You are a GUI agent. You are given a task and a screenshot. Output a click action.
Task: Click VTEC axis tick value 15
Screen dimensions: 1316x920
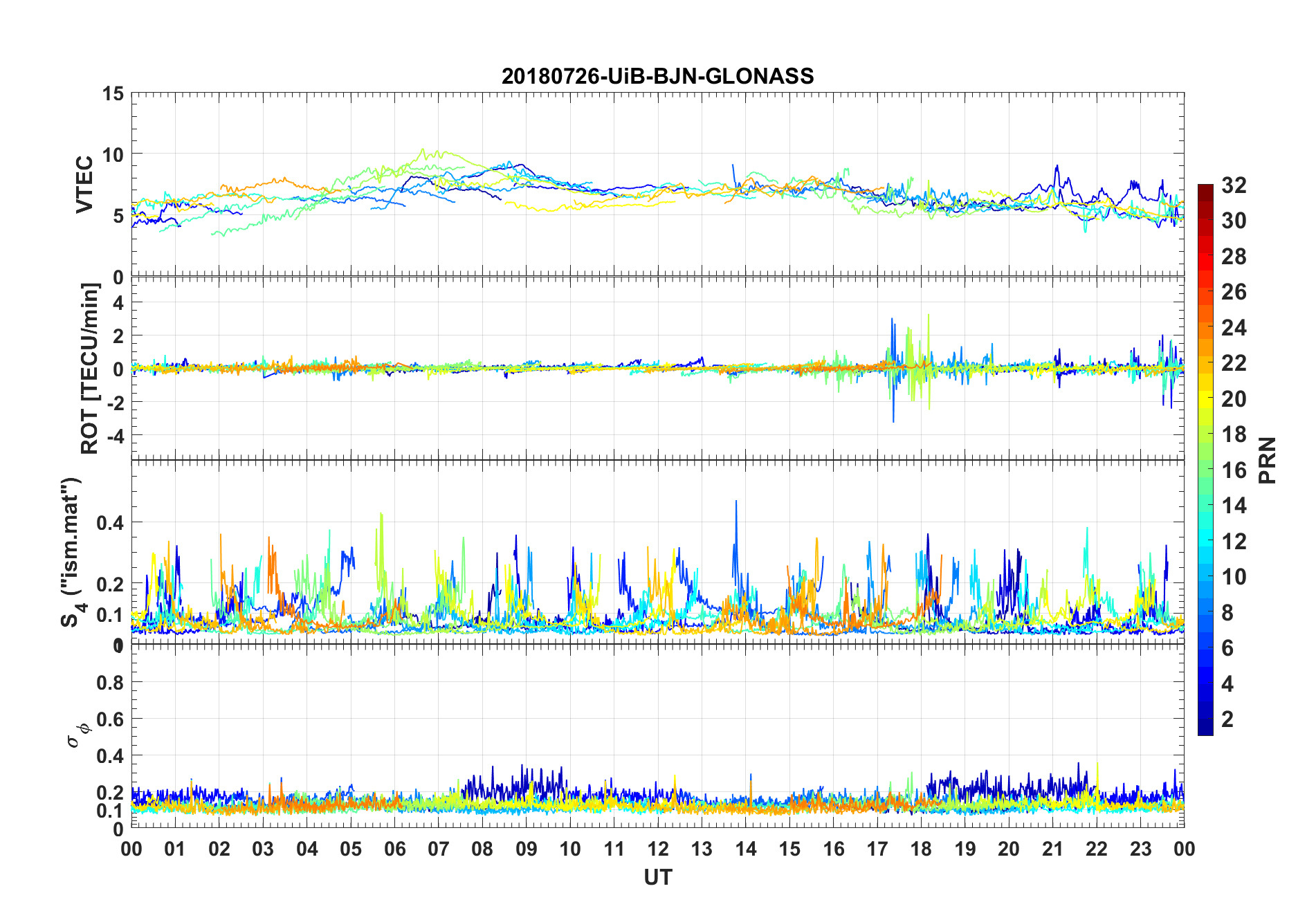point(113,93)
